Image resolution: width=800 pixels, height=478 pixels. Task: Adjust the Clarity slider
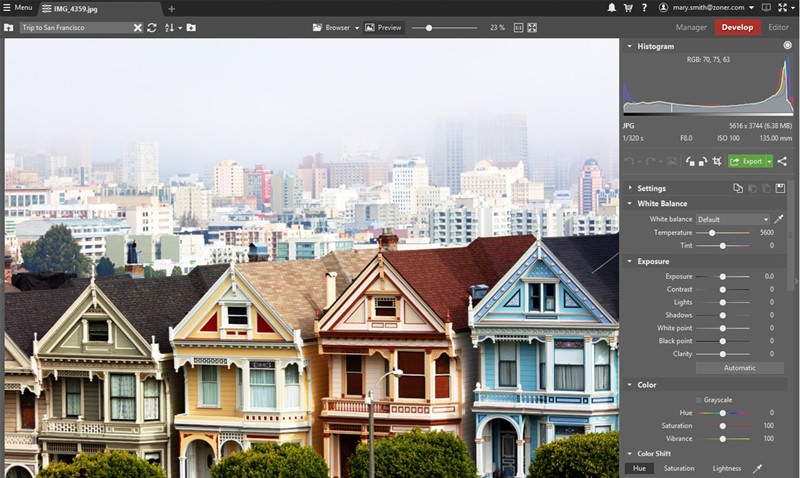pyautogui.click(x=723, y=354)
